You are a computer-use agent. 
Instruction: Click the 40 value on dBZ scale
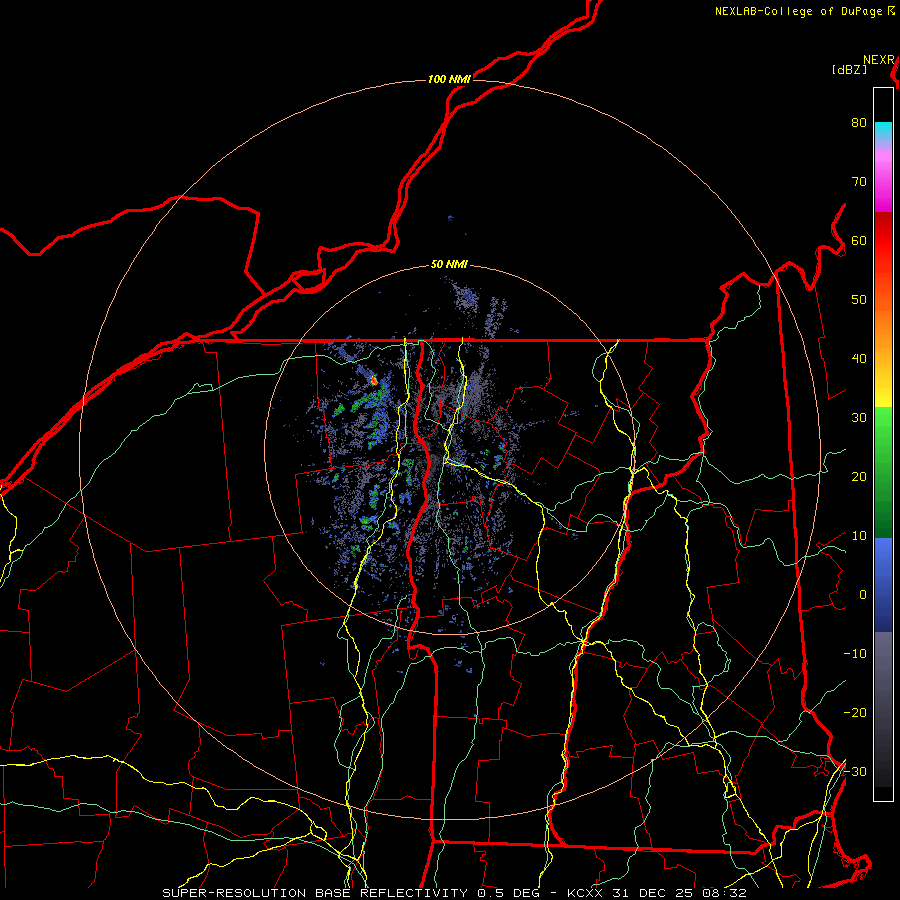[859, 359]
